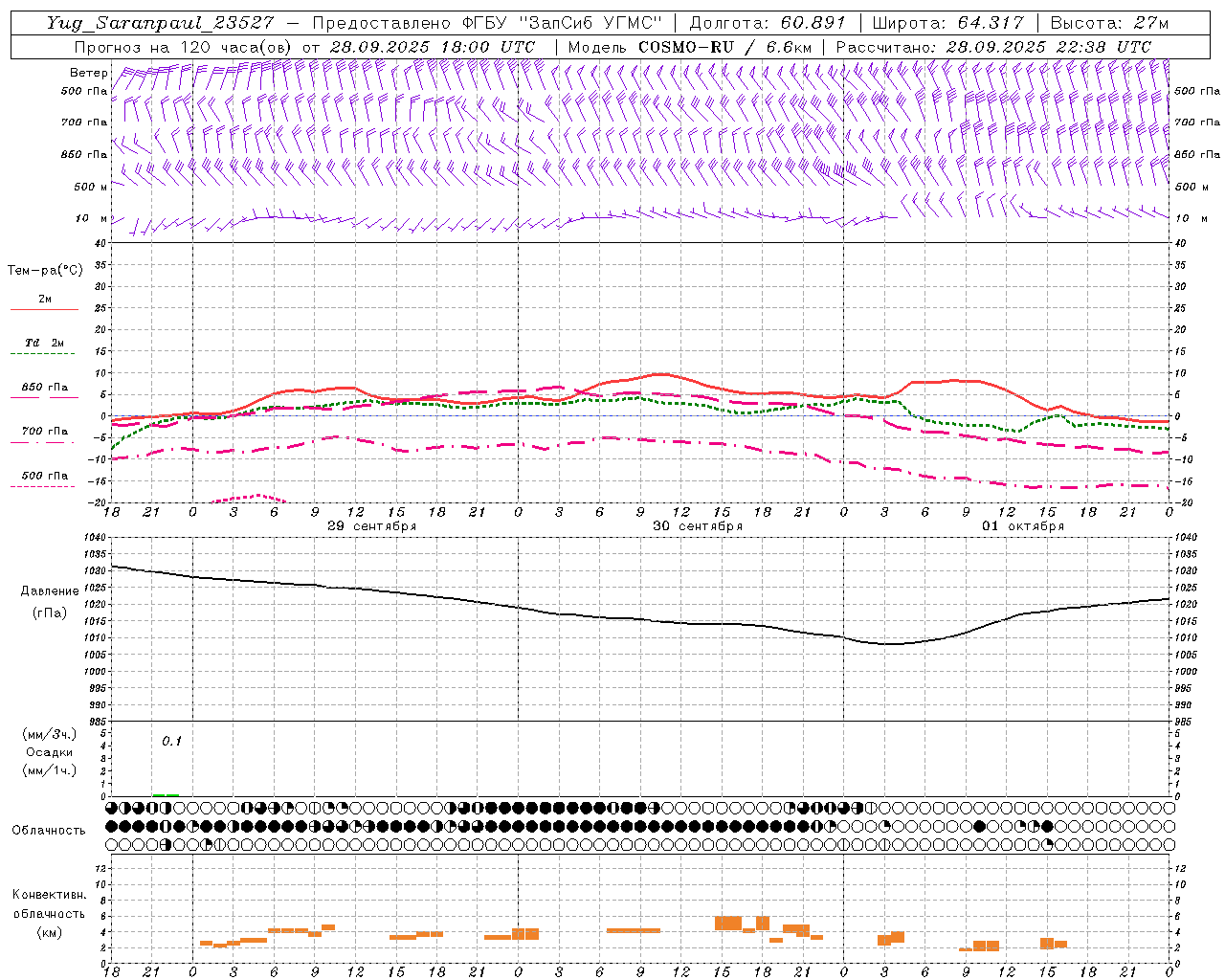Click the model name COSMO-RU / 6.6км
The width and height of the screenshot is (1225, 980).
tap(724, 47)
